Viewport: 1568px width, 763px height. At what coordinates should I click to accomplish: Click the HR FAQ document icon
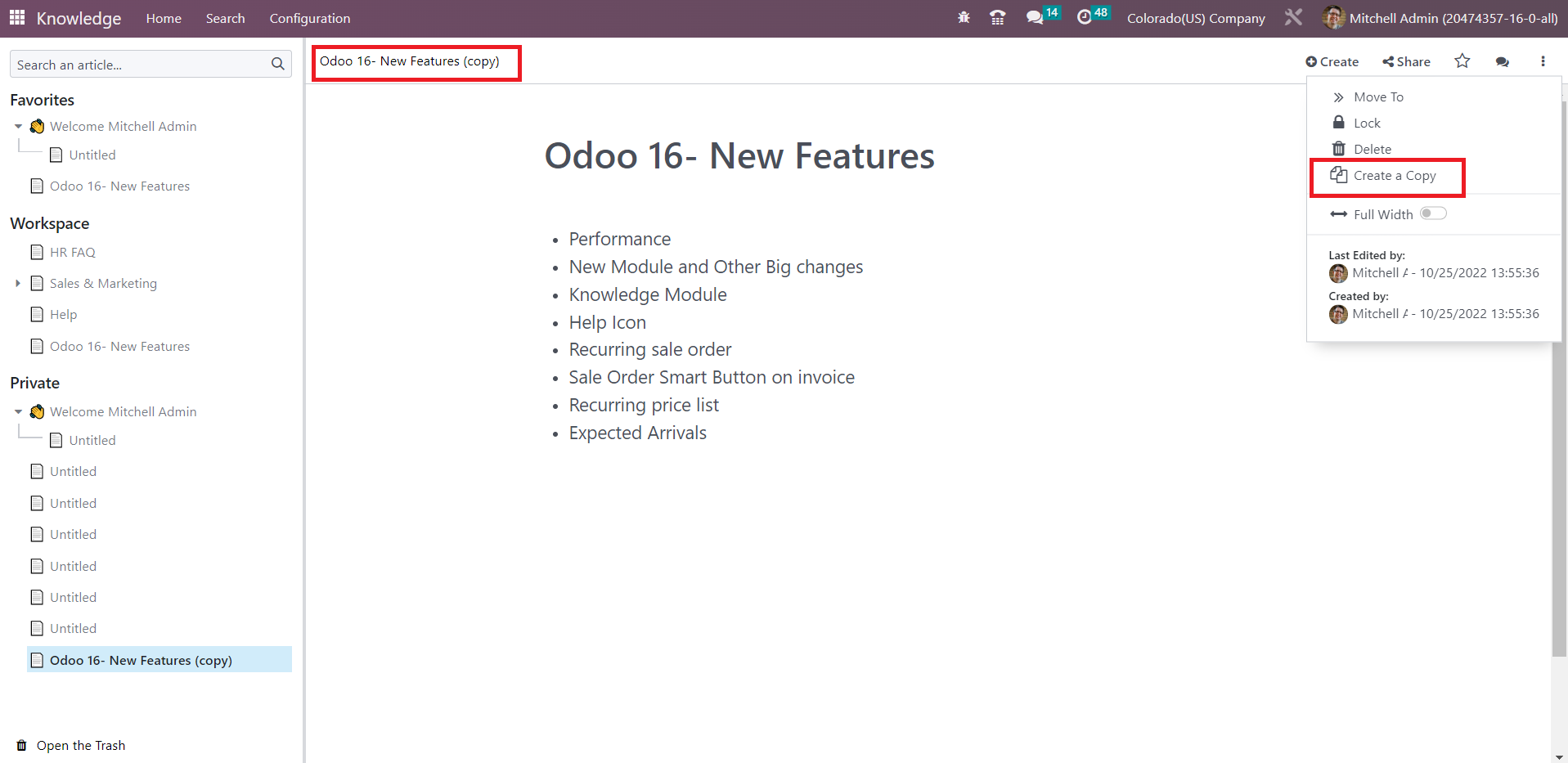(x=37, y=252)
